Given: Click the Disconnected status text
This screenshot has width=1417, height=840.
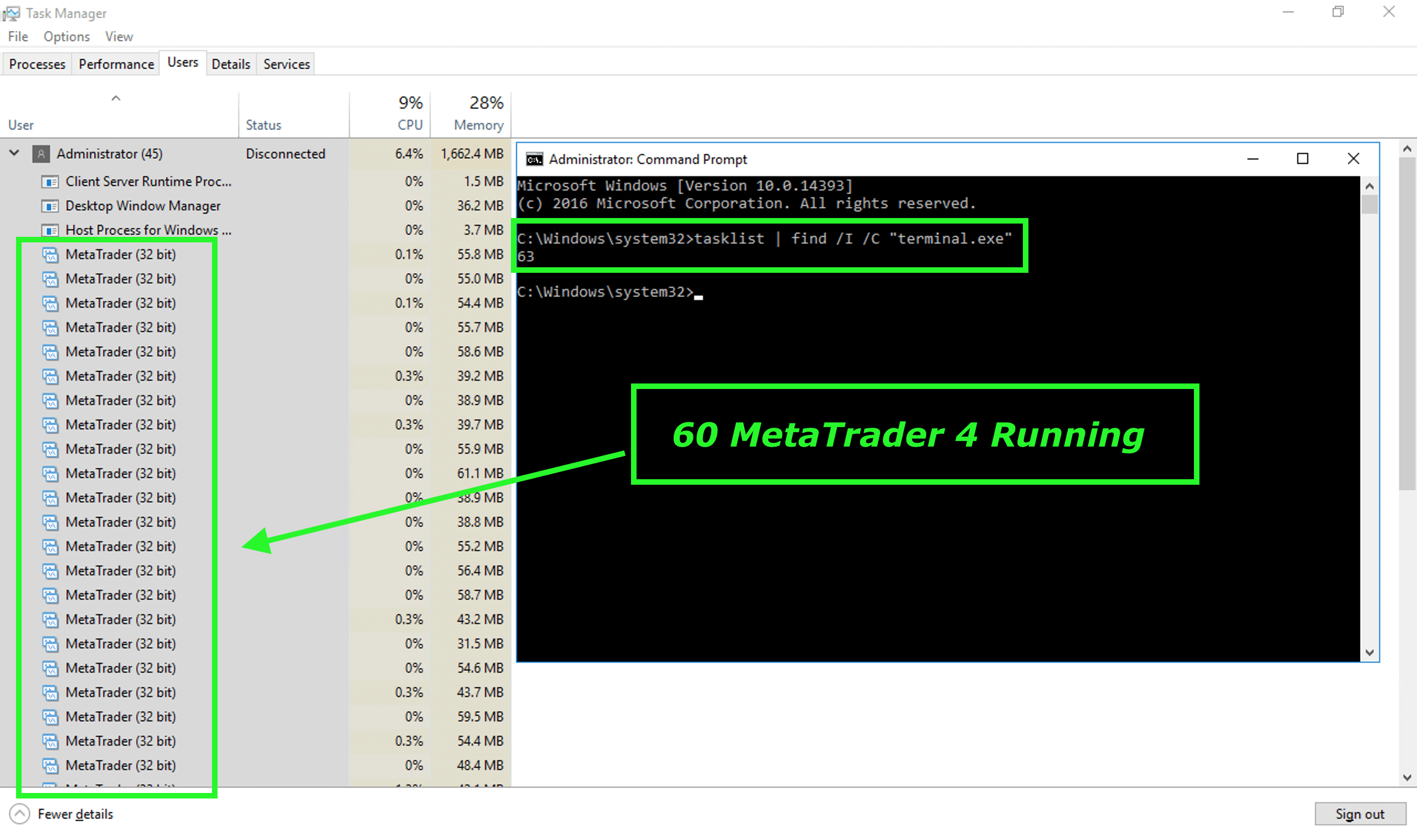Looking at the screenshot, I should pyautogui.click(x=285, y=154).
